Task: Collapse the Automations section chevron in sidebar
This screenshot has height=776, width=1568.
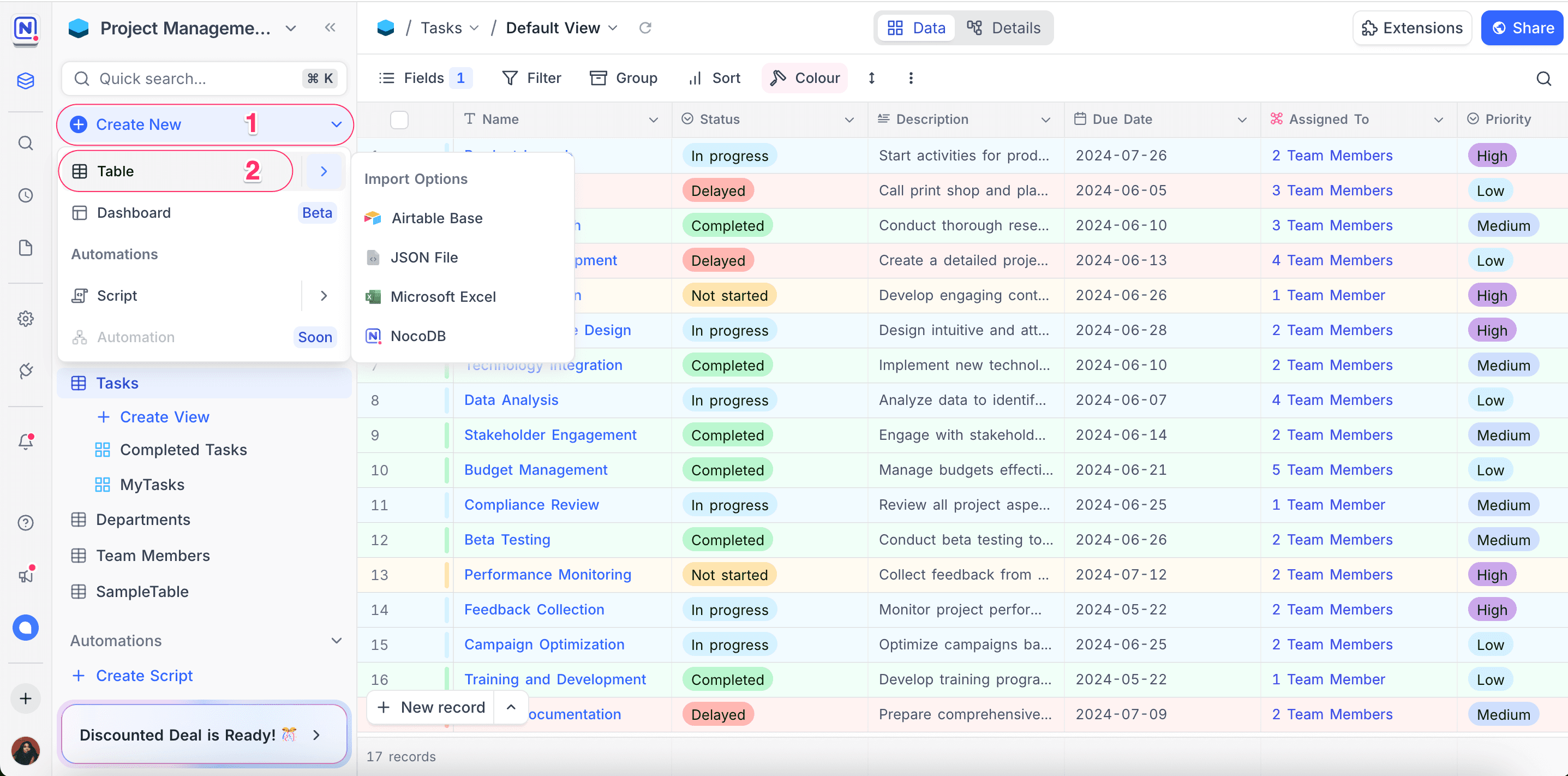Action: pos(336,641)
